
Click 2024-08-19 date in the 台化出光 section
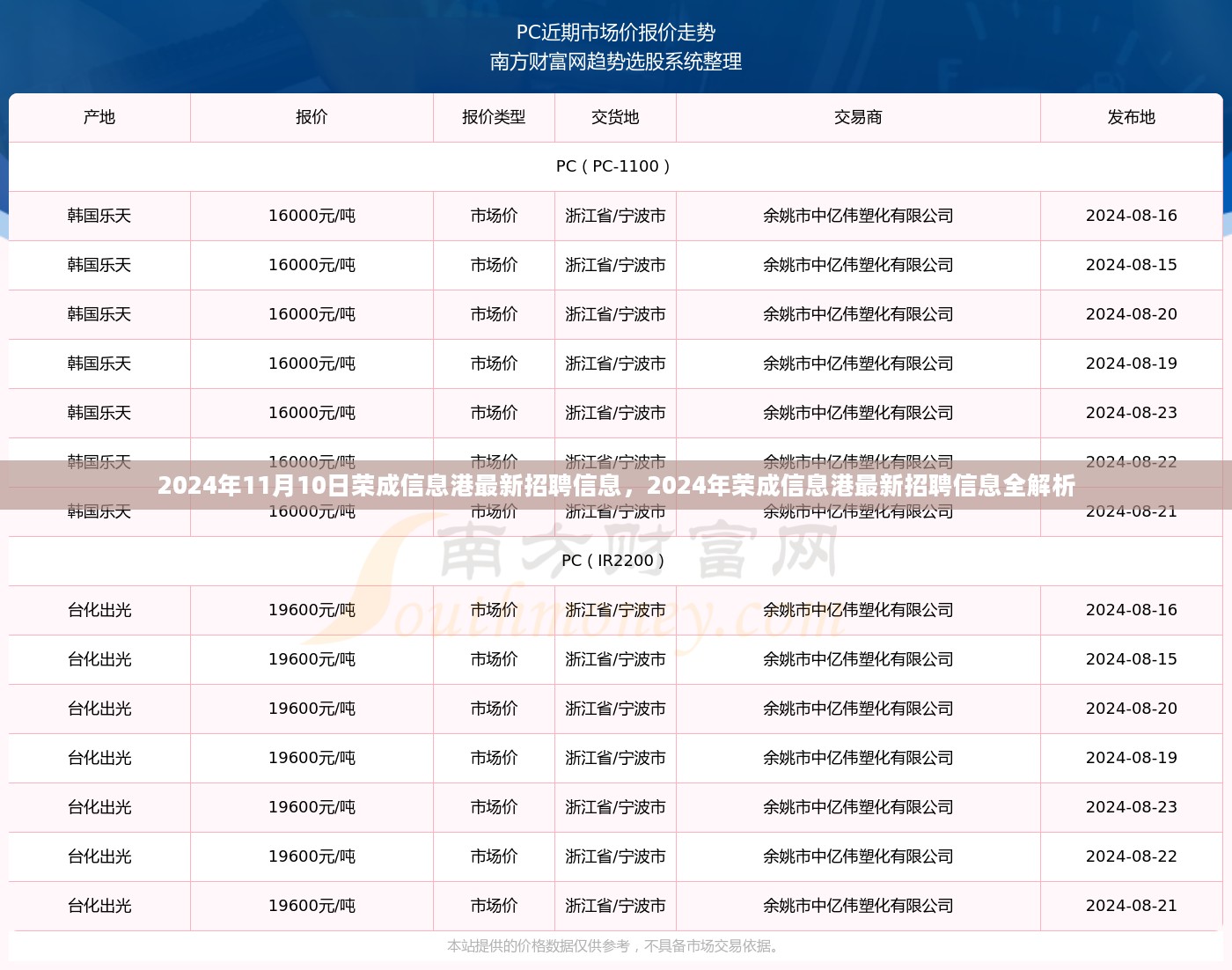click(x=1131, y=758)
